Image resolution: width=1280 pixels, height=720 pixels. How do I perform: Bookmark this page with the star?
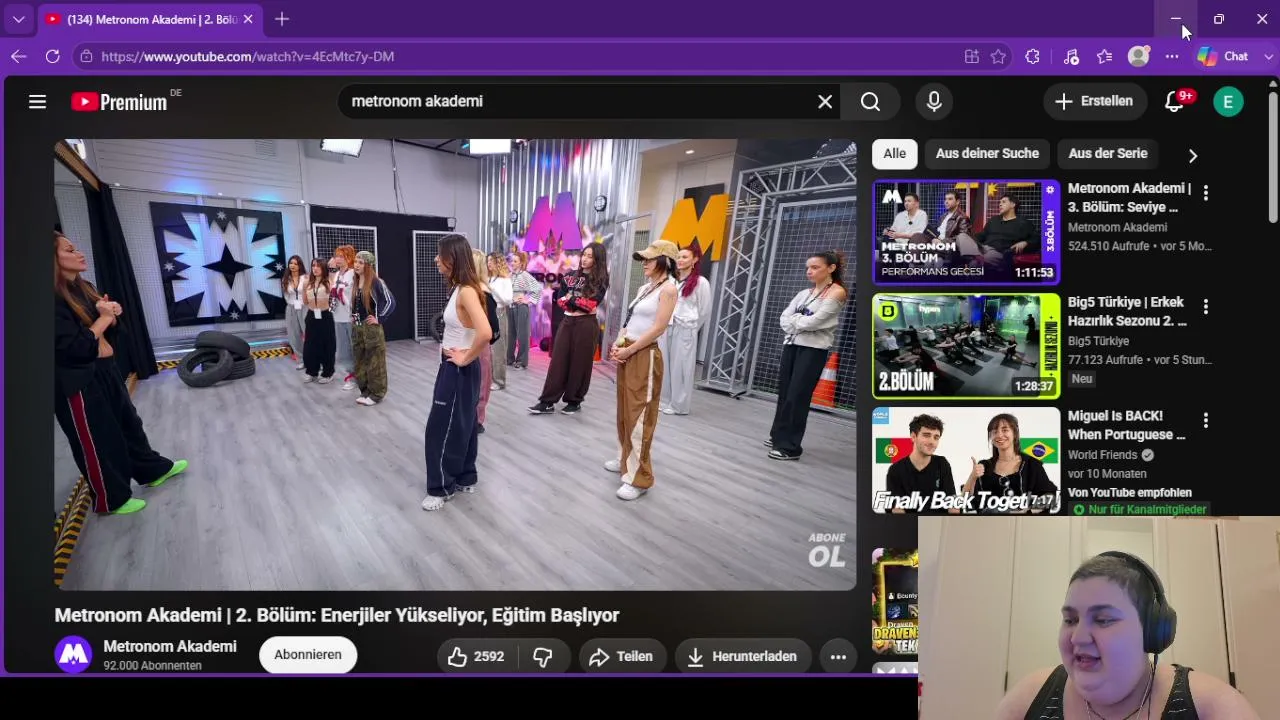tap(998, 56)
